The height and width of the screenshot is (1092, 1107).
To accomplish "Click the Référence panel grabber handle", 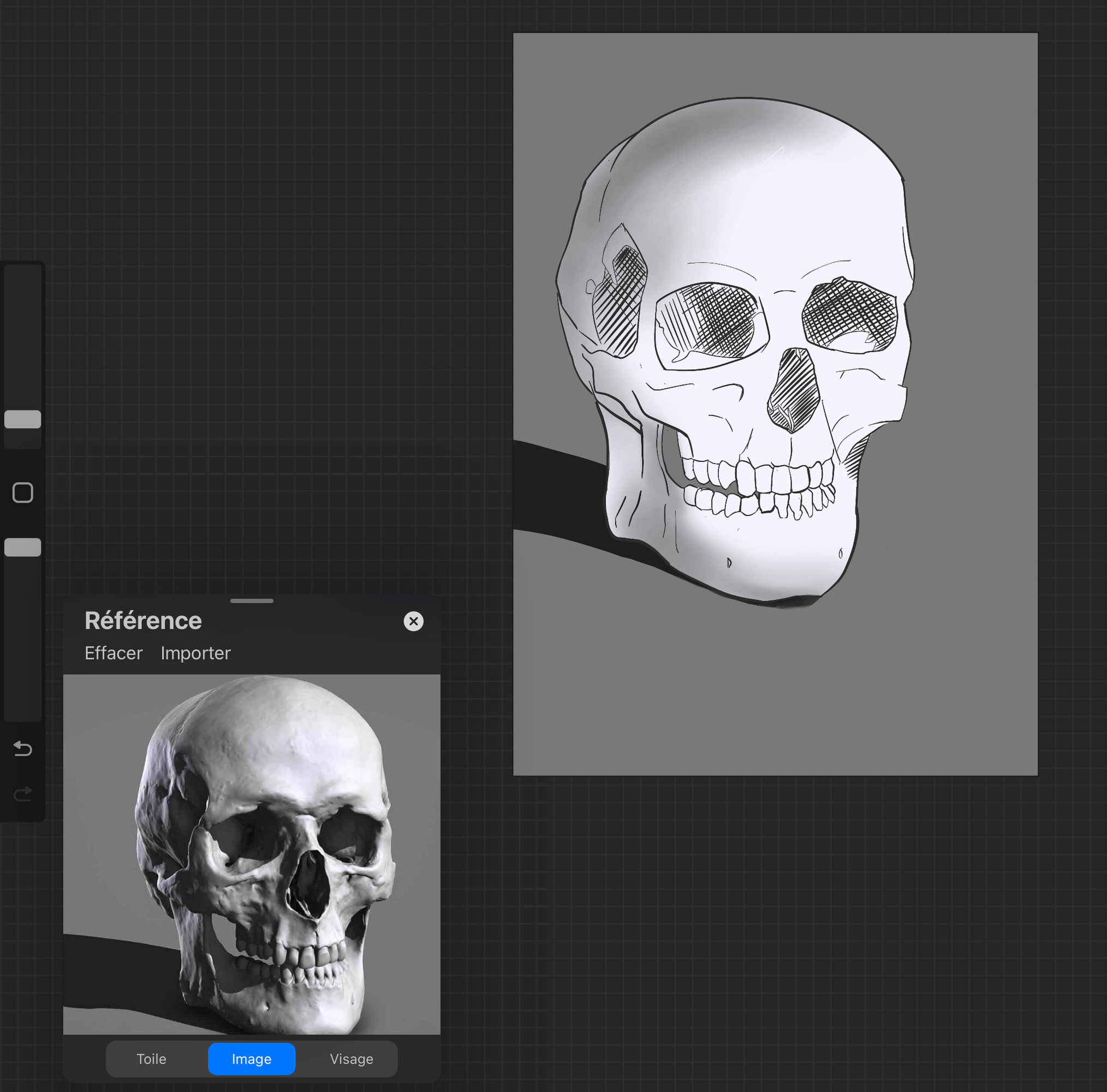I will [x=252, y=601].
